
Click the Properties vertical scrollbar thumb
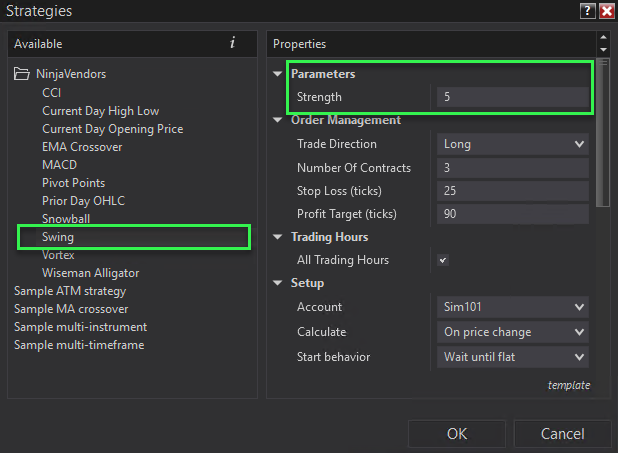coord(603,133)
